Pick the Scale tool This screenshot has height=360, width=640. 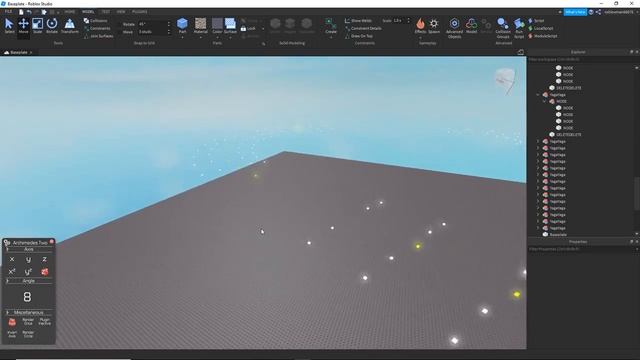(38, 26)
